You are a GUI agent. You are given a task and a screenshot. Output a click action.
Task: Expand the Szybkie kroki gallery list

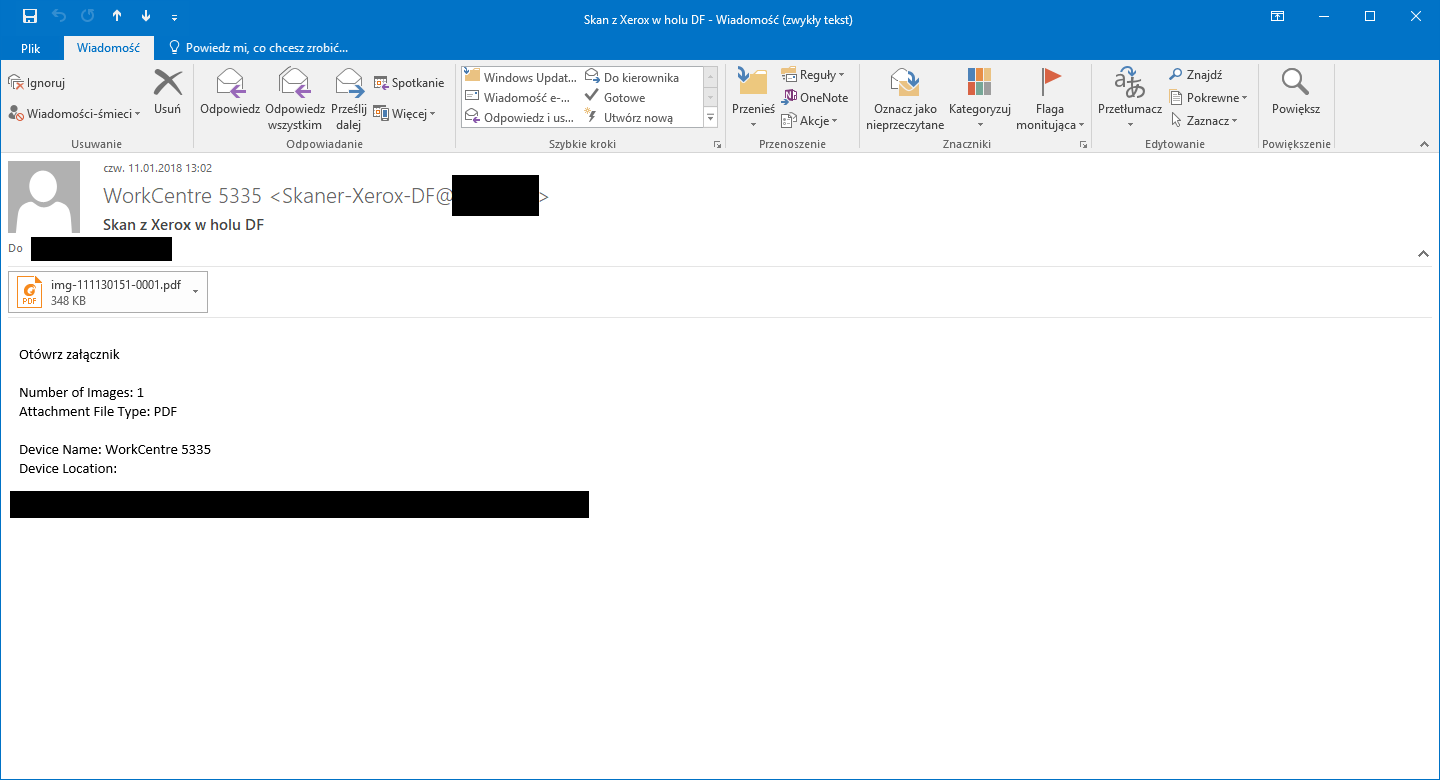click(711, 117)
